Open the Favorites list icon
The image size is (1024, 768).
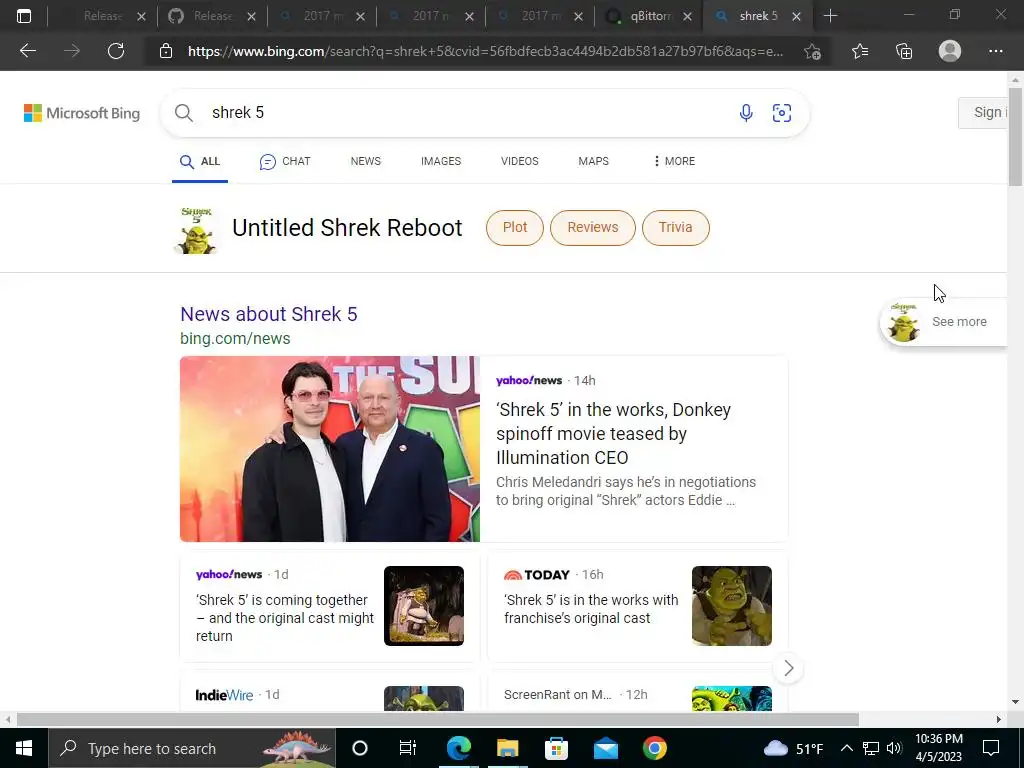coord(860,51)
